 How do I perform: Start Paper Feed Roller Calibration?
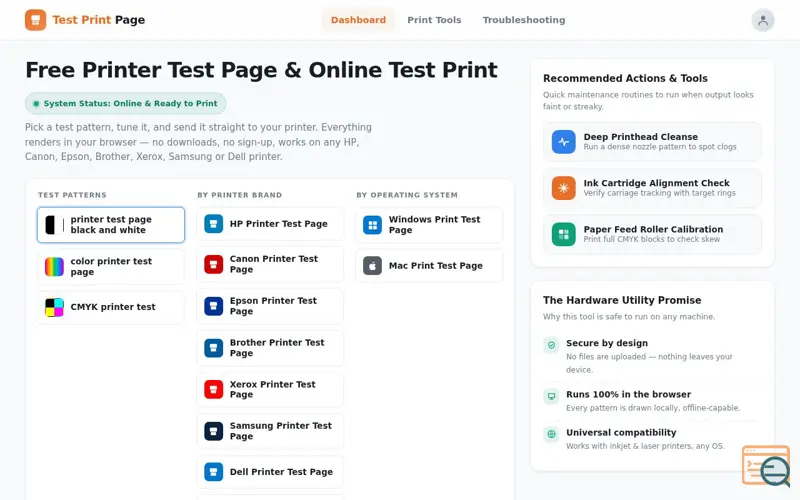[652, 234]
